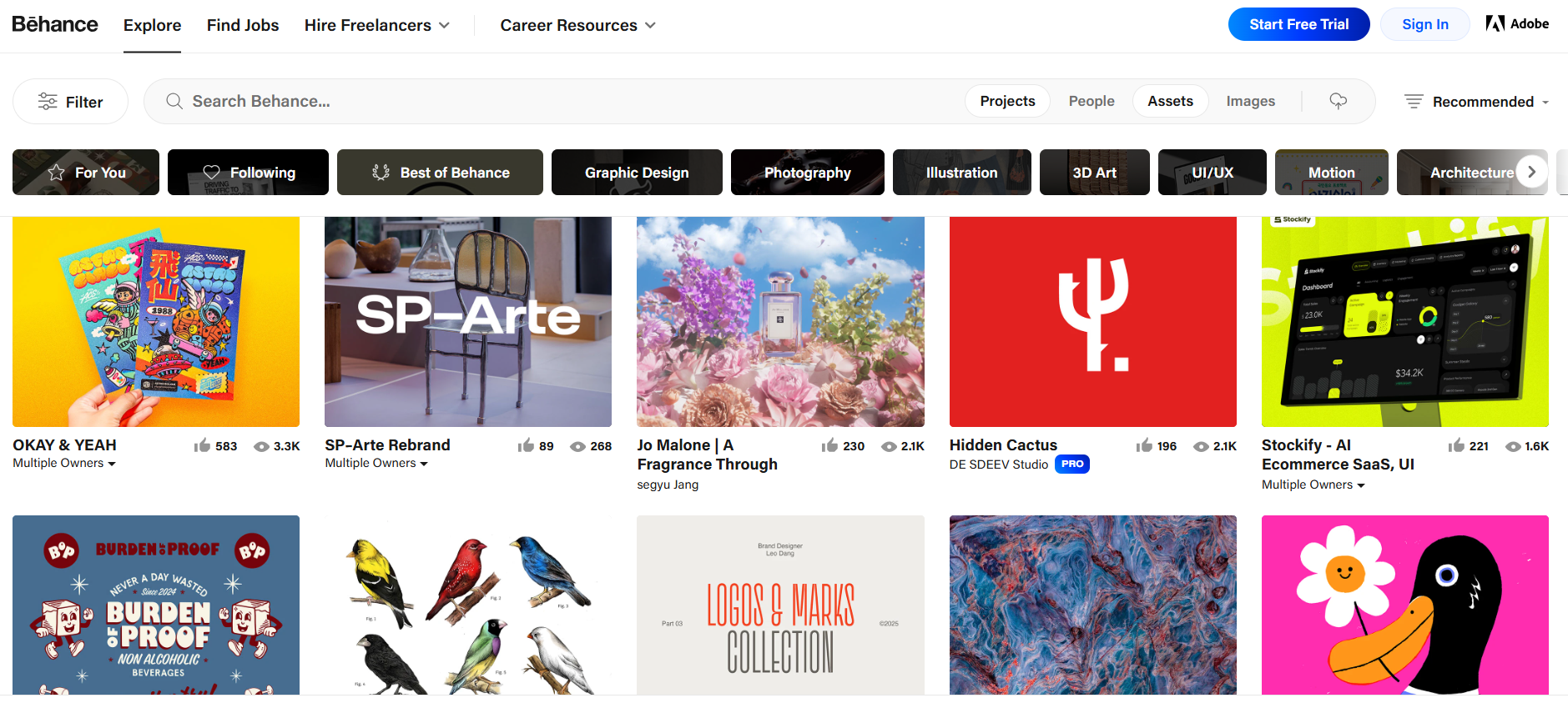The image size is (1568, 703).
Task: Open the Adobe logo link
Action: click(x=1517, y=23)
